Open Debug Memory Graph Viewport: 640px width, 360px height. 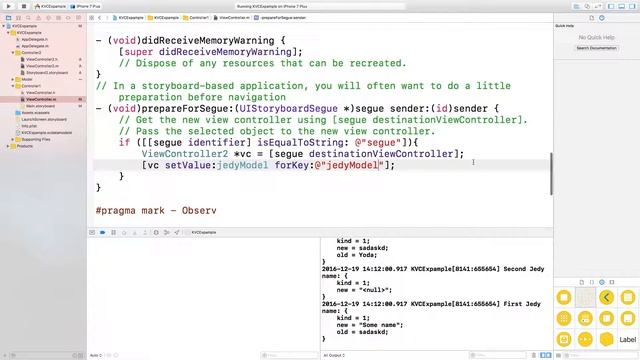[167, 232]
